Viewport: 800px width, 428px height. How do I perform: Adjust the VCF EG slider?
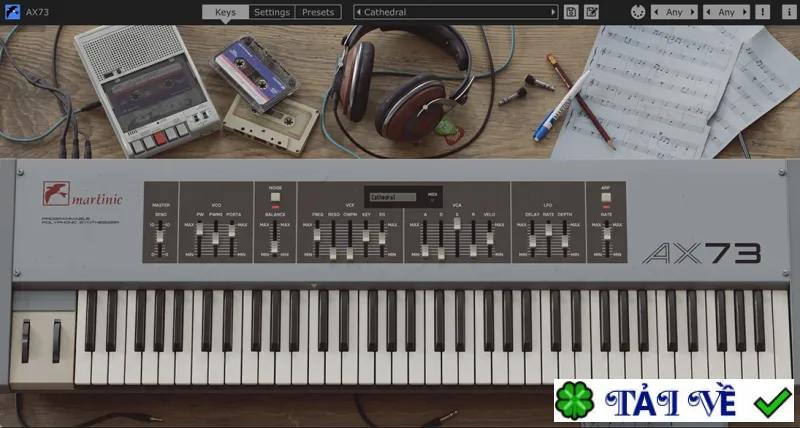pos(382,238)
